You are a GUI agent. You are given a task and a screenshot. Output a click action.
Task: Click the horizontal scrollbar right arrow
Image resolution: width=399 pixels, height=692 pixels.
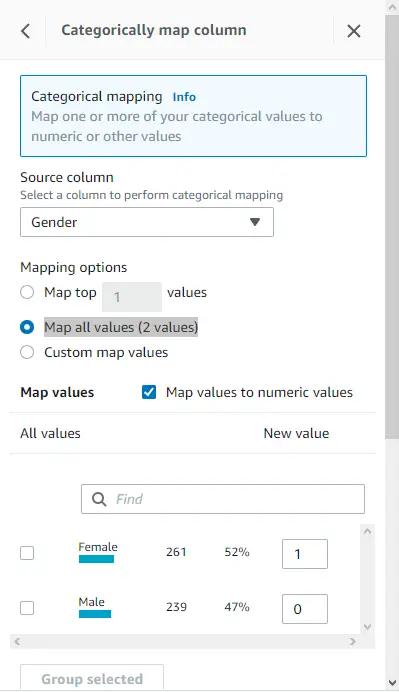tap(352, 641)
